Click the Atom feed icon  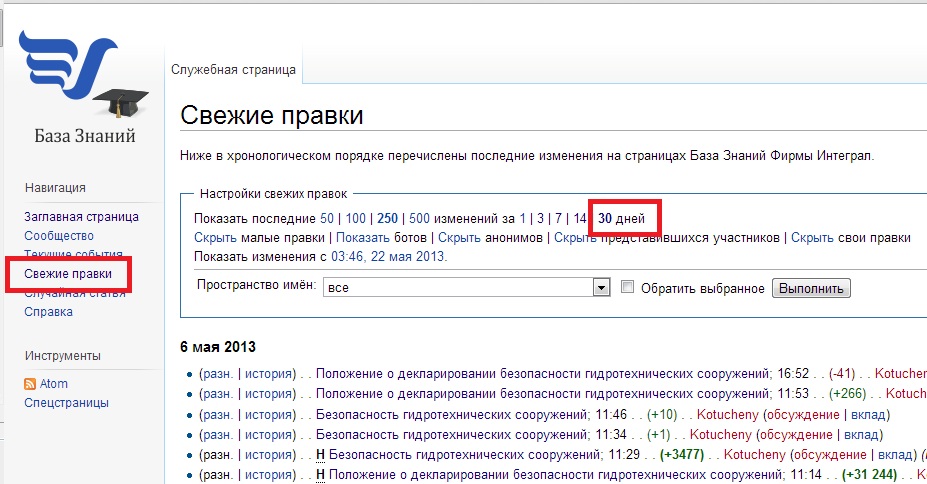click(x=30, y=384)
